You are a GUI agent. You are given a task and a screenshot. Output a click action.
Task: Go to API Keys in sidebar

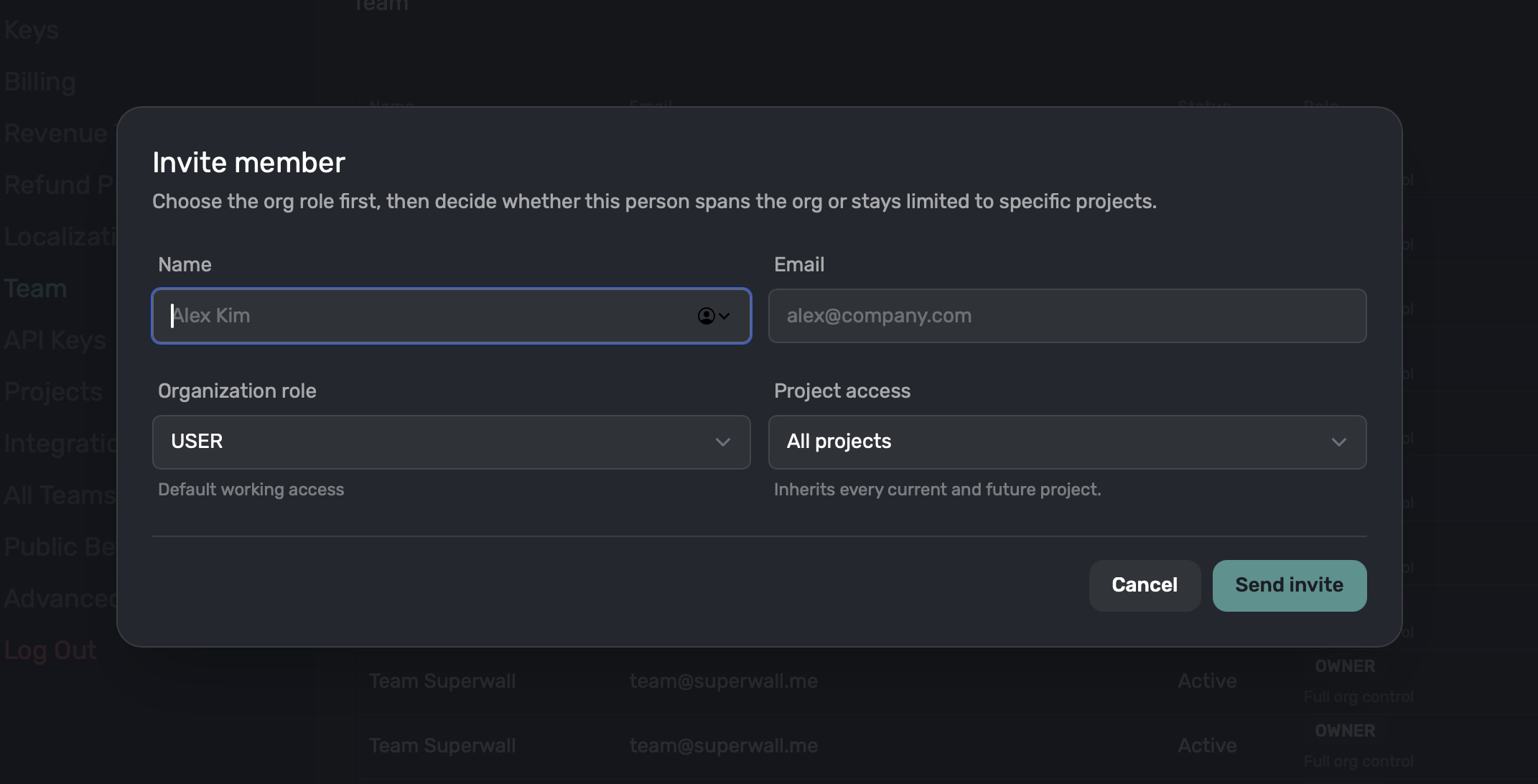(55, 340)
